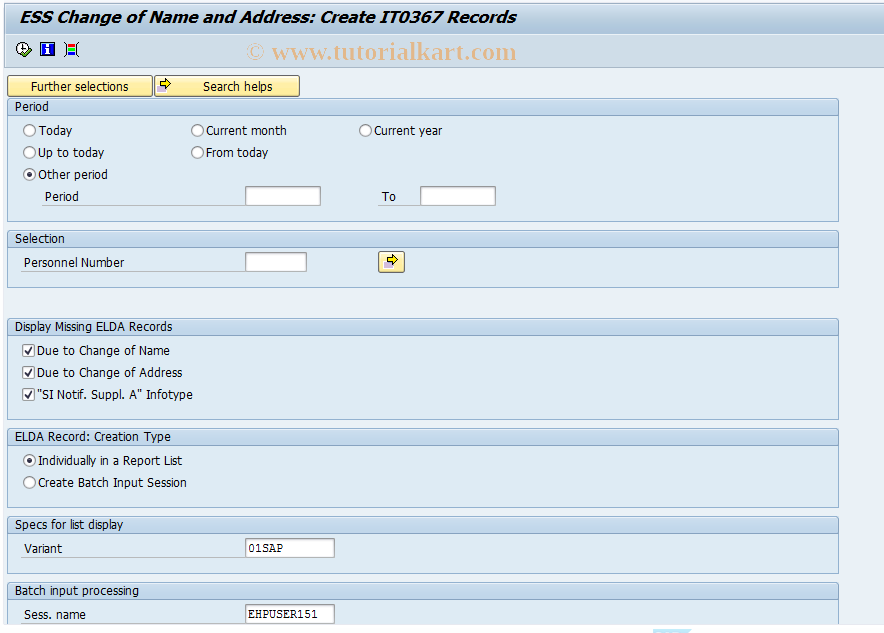The height and width of the screenshot is (633, 884).
Task: Open program documentation via the i icon
Action: pos(46,49)
